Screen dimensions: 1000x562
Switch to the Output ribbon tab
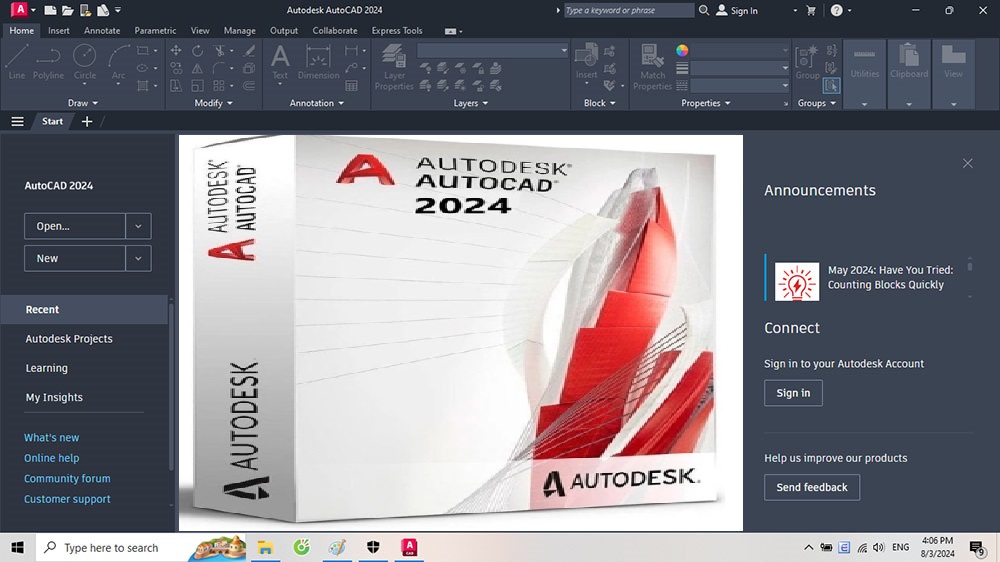[x=284, y=31]
